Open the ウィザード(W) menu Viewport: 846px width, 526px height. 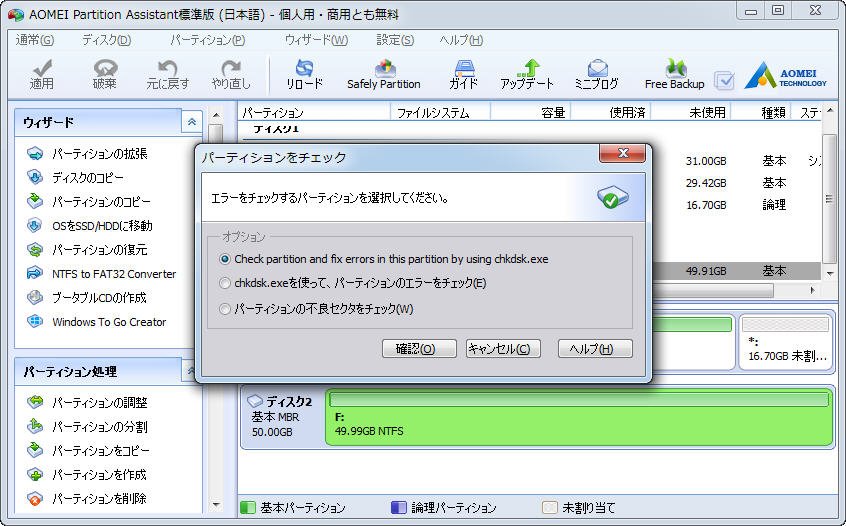(x=316, y=40)
